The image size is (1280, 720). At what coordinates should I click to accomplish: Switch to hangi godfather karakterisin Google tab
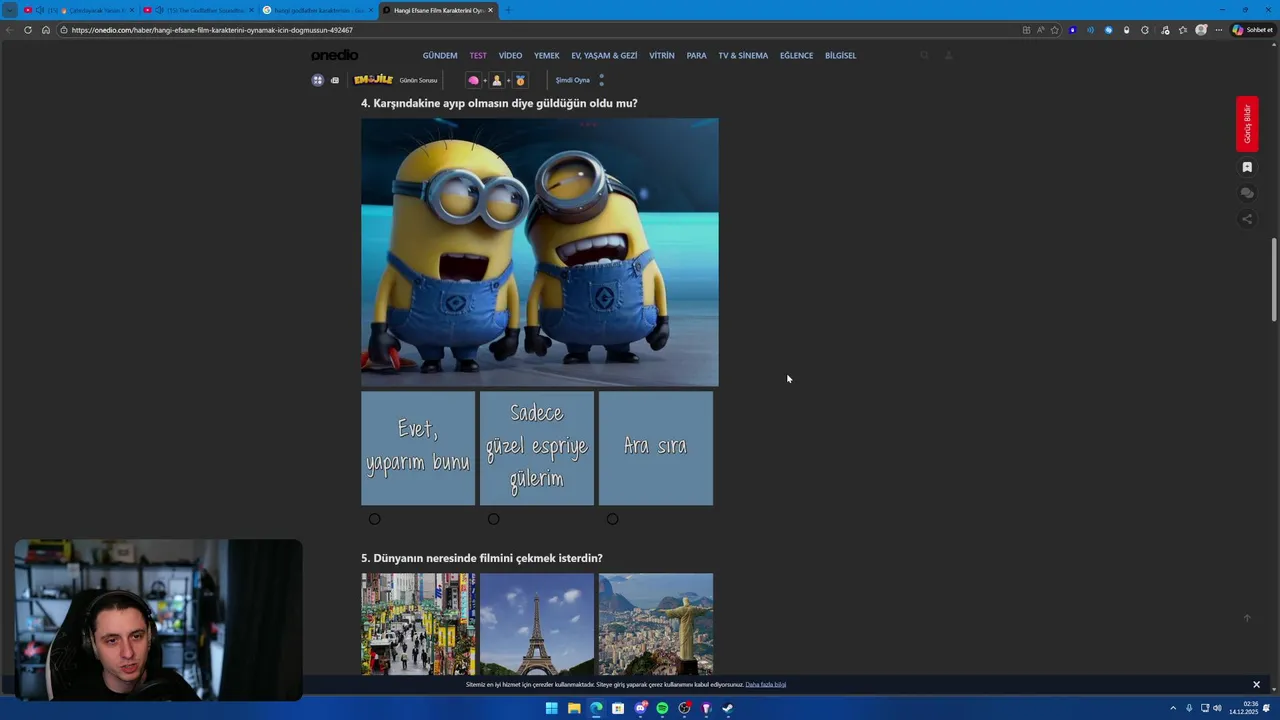click(x=318, y=10)
